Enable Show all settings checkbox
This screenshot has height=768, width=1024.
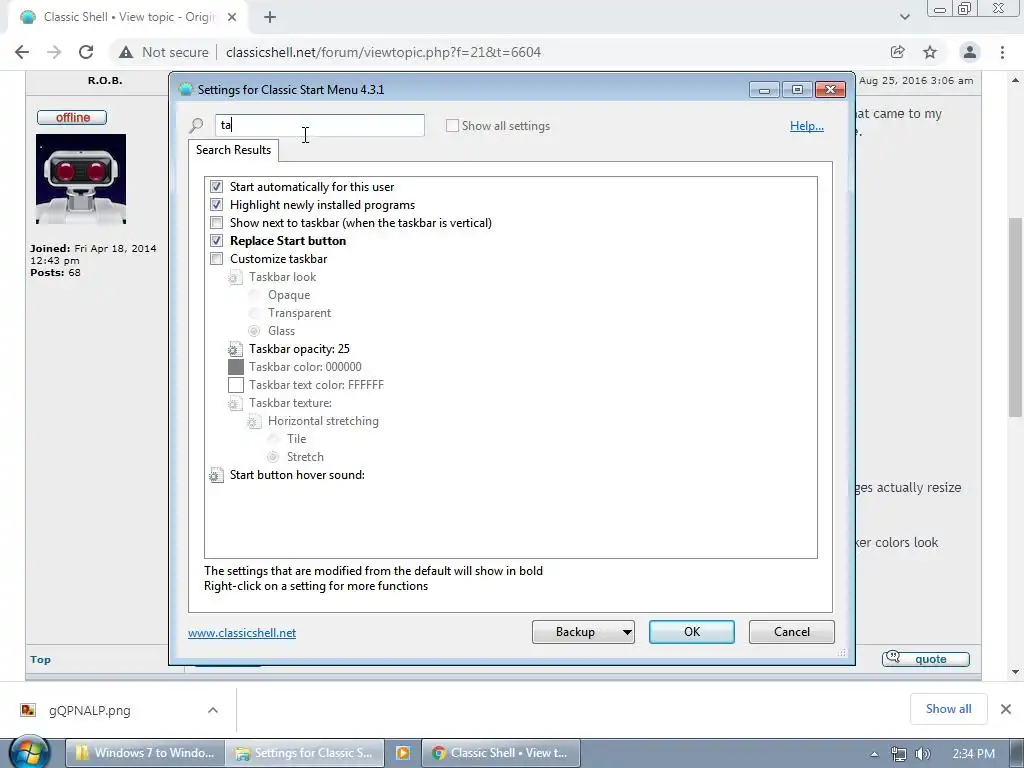(x=452, y=125)
